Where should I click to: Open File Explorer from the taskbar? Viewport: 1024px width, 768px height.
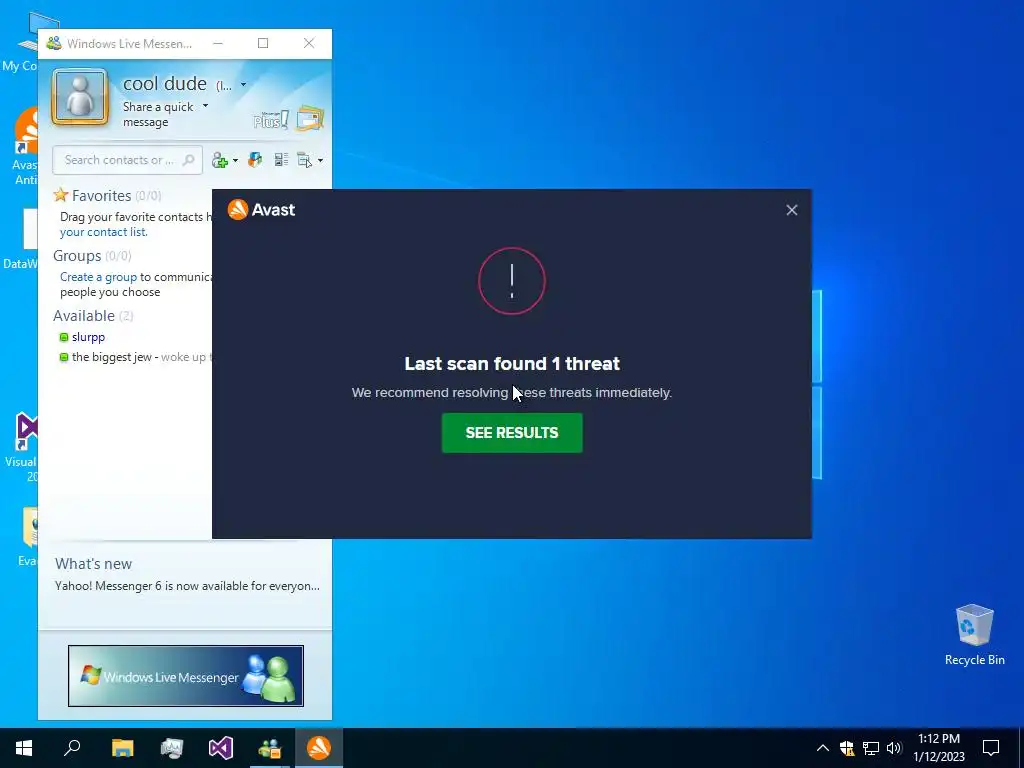click(x=122, y=748)
